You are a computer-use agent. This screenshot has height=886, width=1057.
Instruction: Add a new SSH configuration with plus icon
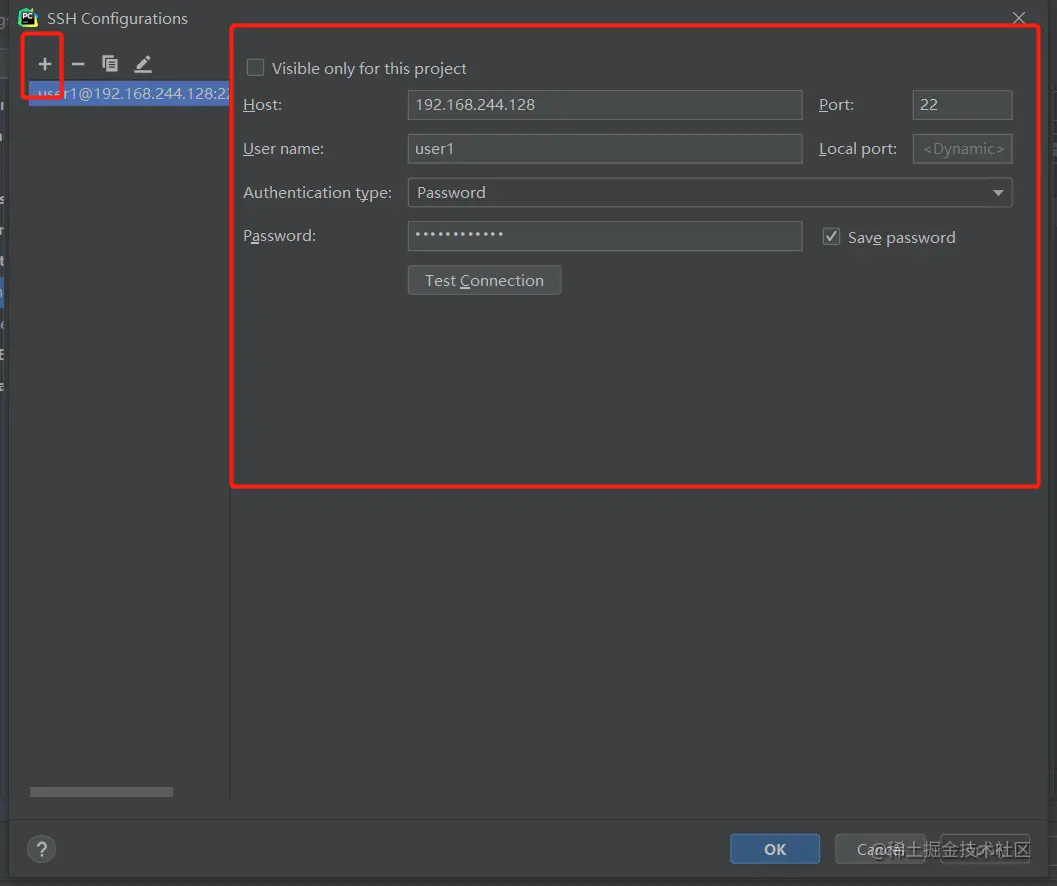pyautogui.click(x=44, y=64)
